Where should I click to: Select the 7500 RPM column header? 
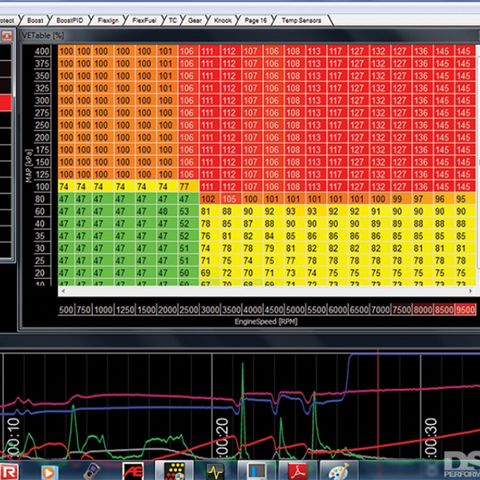[402, 310]
